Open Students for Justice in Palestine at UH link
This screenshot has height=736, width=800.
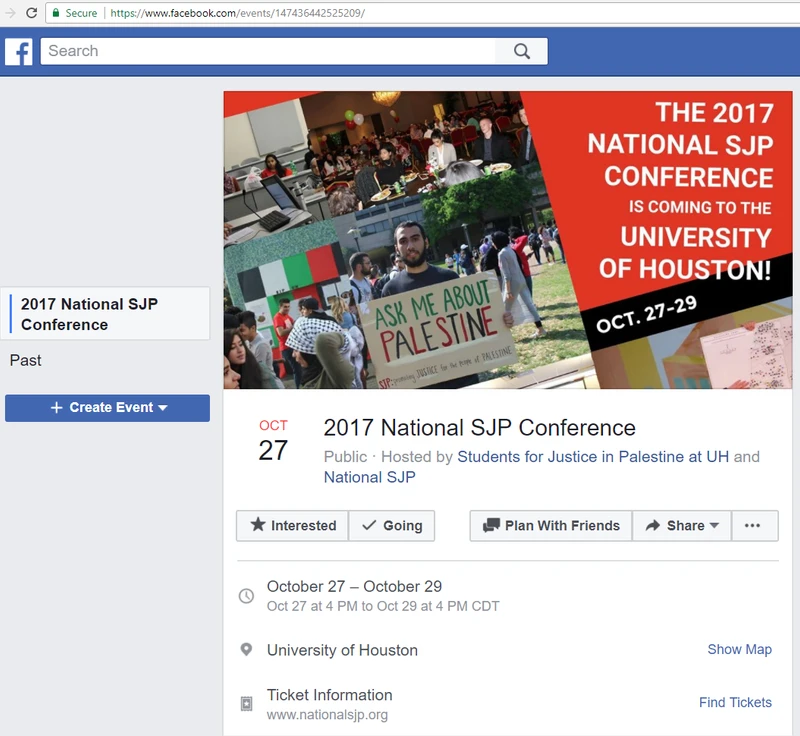(x=593, y=456)
